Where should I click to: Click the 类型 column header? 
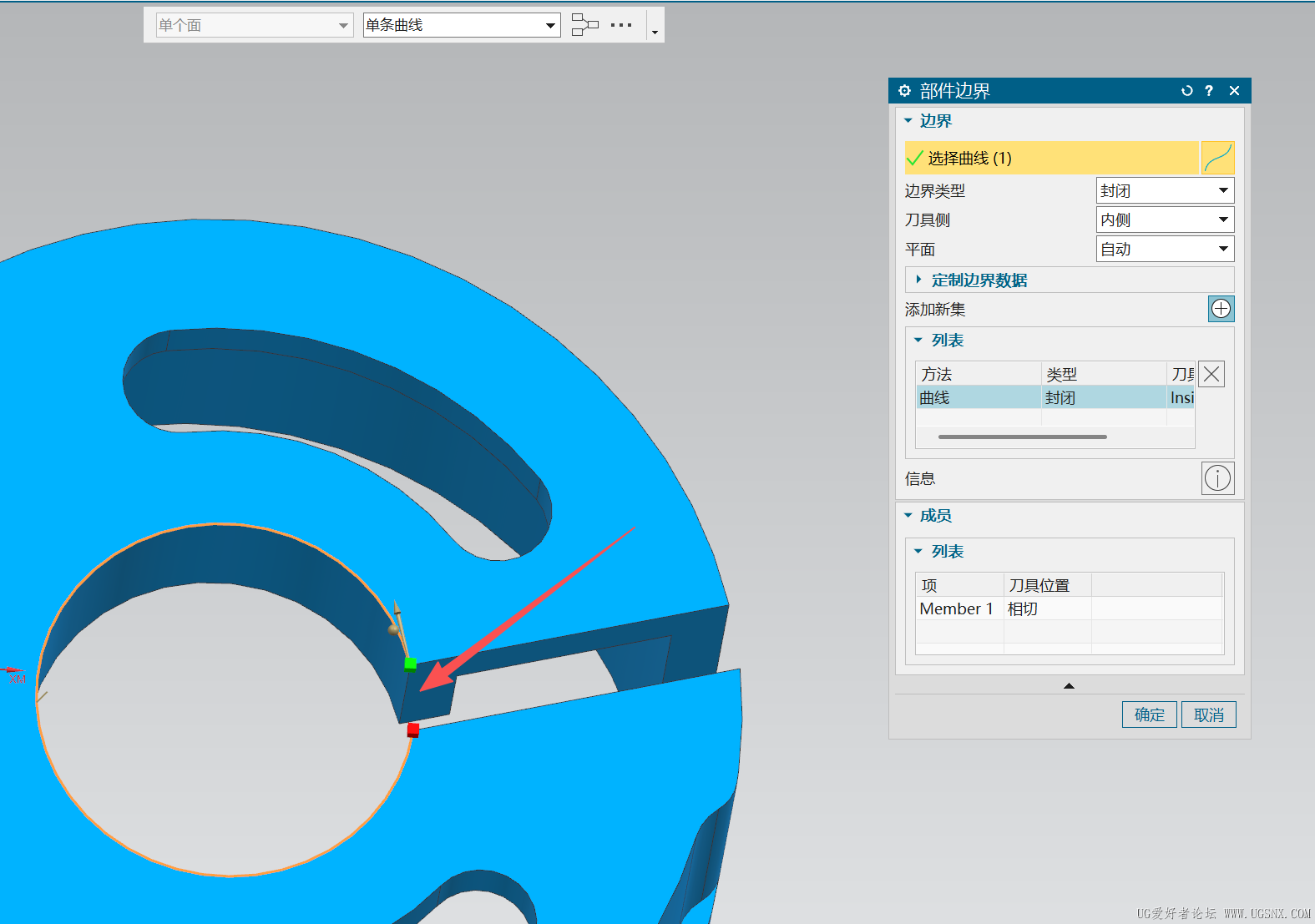1103,374
